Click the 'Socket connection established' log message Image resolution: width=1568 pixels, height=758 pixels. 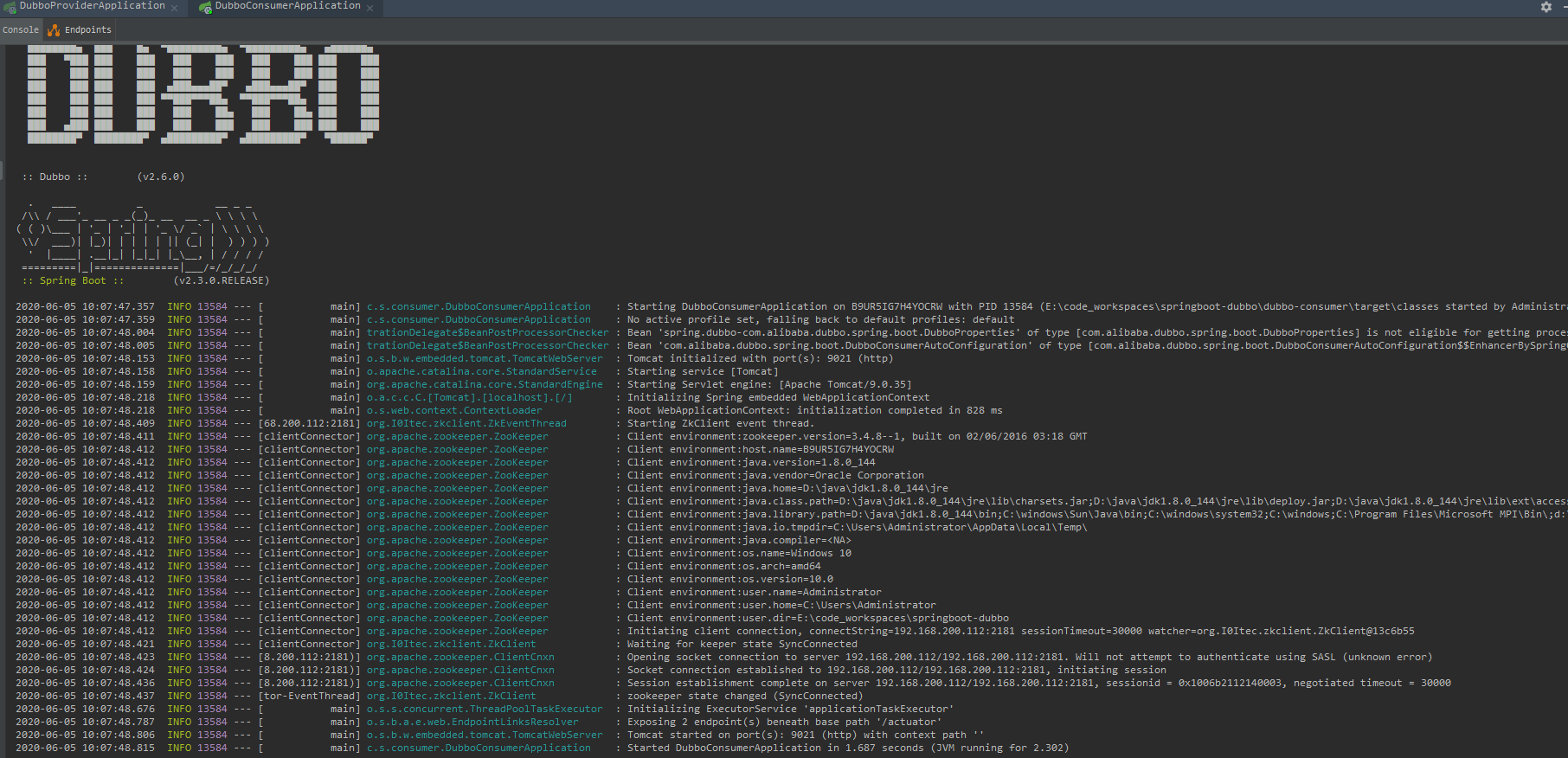(896, 670)
